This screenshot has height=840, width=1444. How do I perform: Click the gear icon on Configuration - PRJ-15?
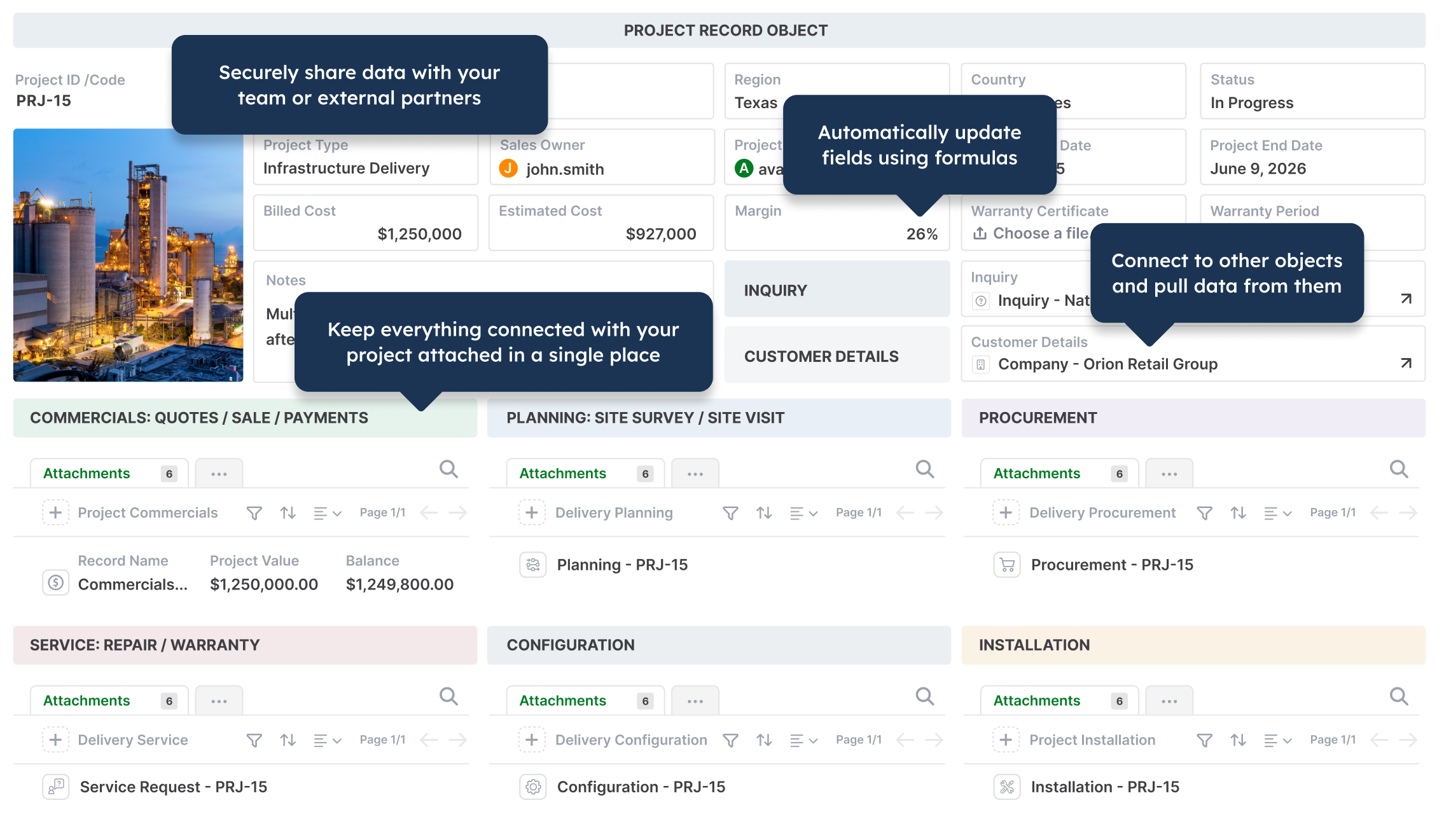[x=532, y=787]
